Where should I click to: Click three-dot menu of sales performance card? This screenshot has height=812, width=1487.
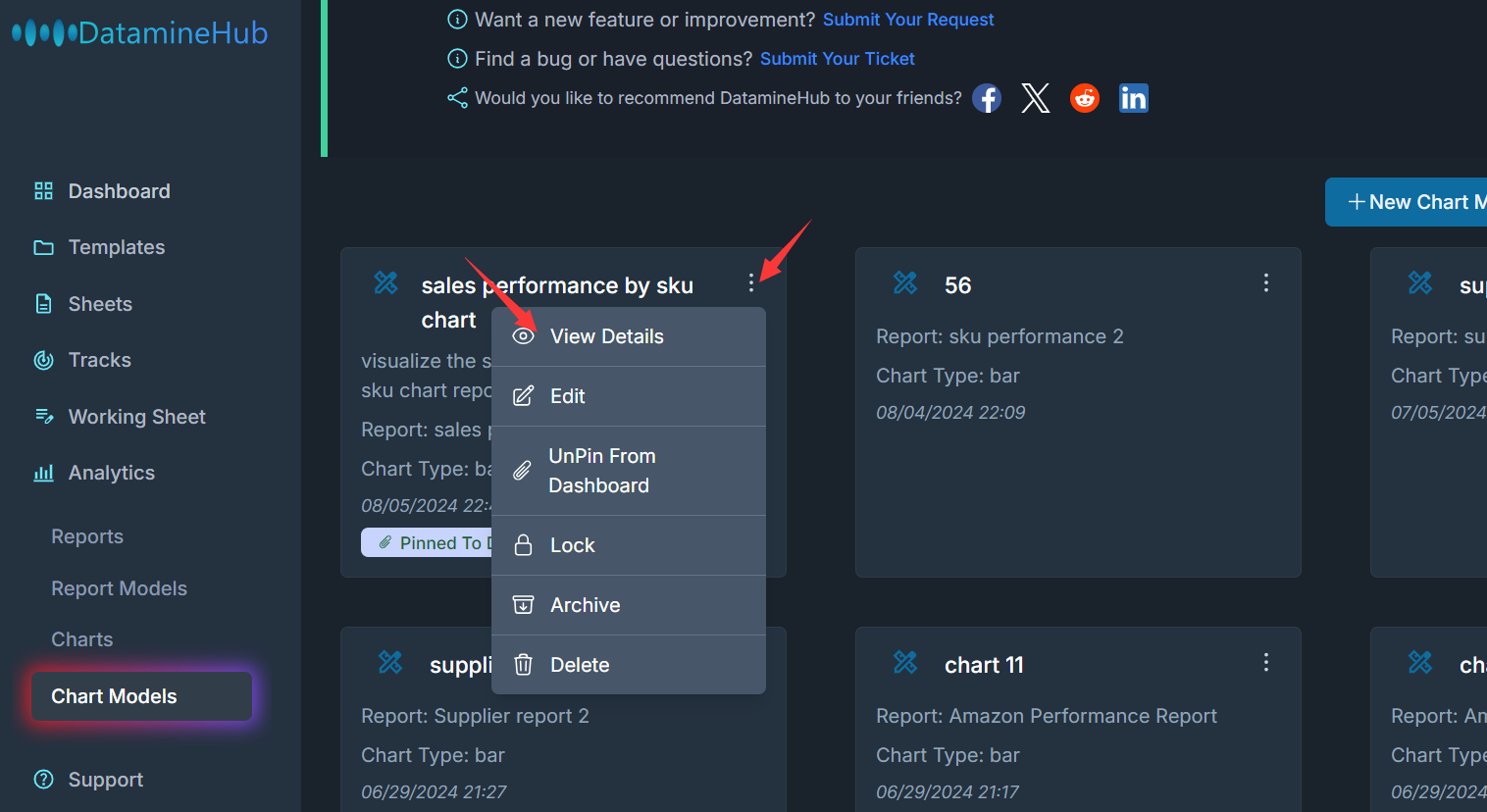coord(751,282)
